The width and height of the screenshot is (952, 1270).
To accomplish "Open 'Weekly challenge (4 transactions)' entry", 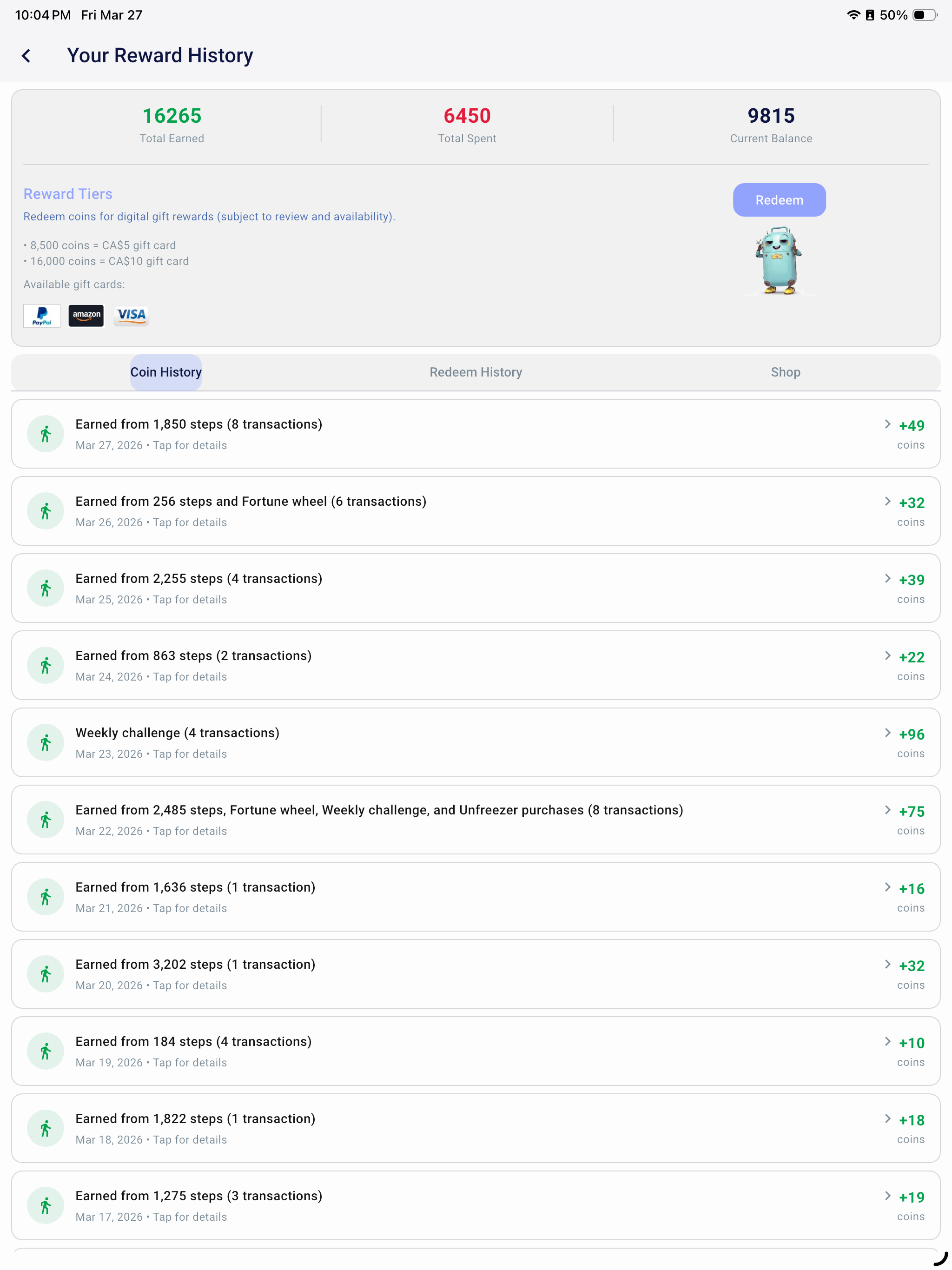I will click(x=476, y=743).
